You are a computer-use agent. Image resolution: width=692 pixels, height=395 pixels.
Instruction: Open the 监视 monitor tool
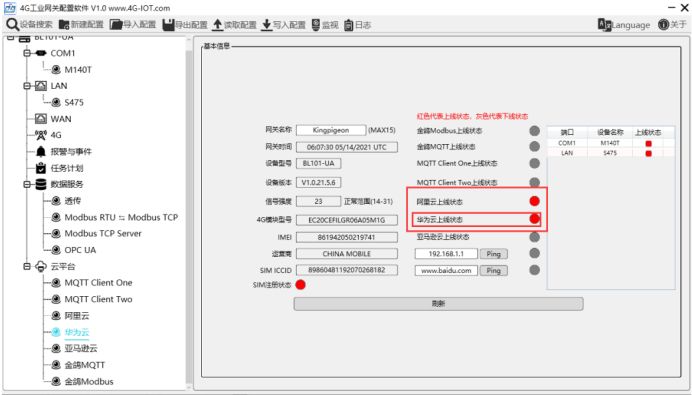pos(325,25)
